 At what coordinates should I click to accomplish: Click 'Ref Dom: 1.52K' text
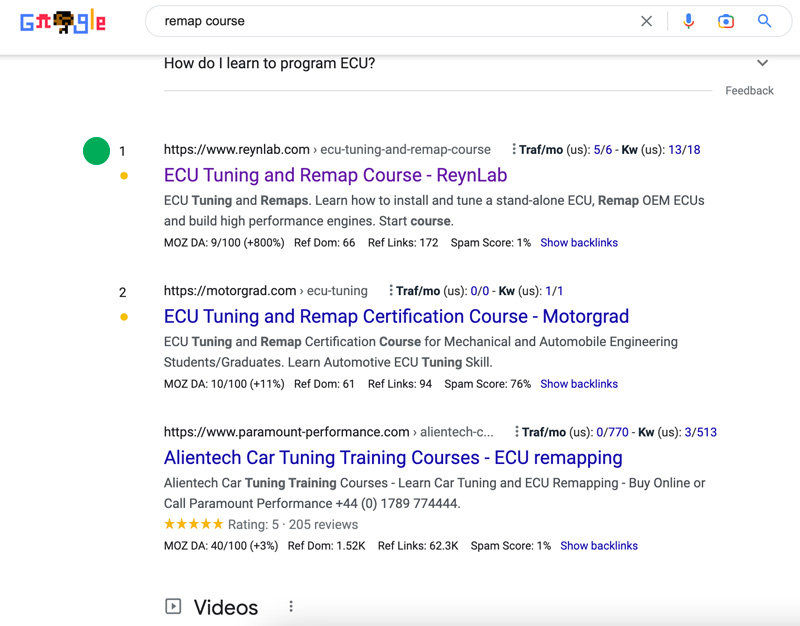tap(327, 546)
